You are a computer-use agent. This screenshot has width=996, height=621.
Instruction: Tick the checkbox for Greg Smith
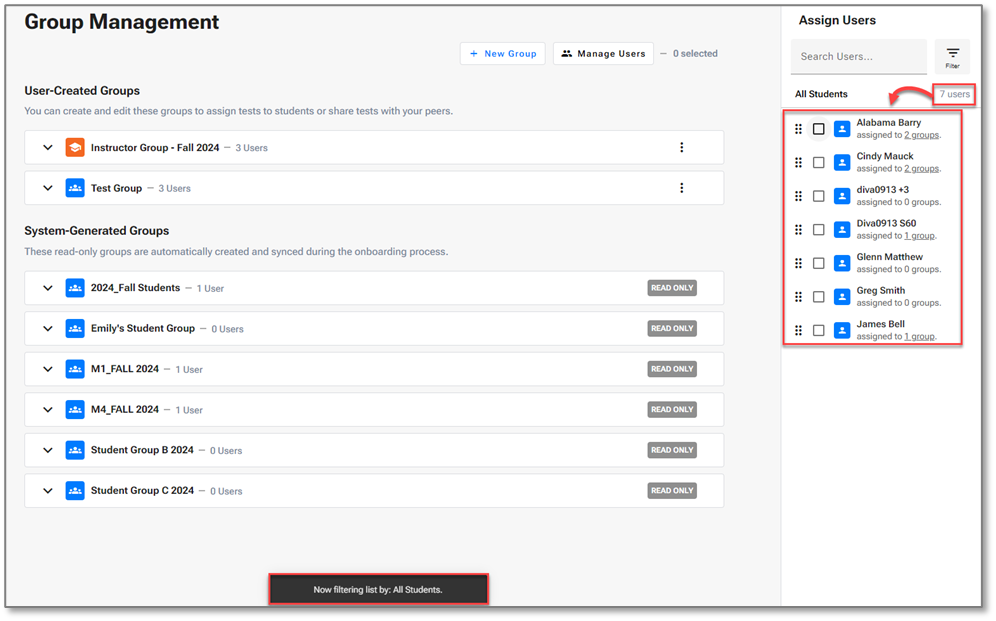click(x=819, y=297)
